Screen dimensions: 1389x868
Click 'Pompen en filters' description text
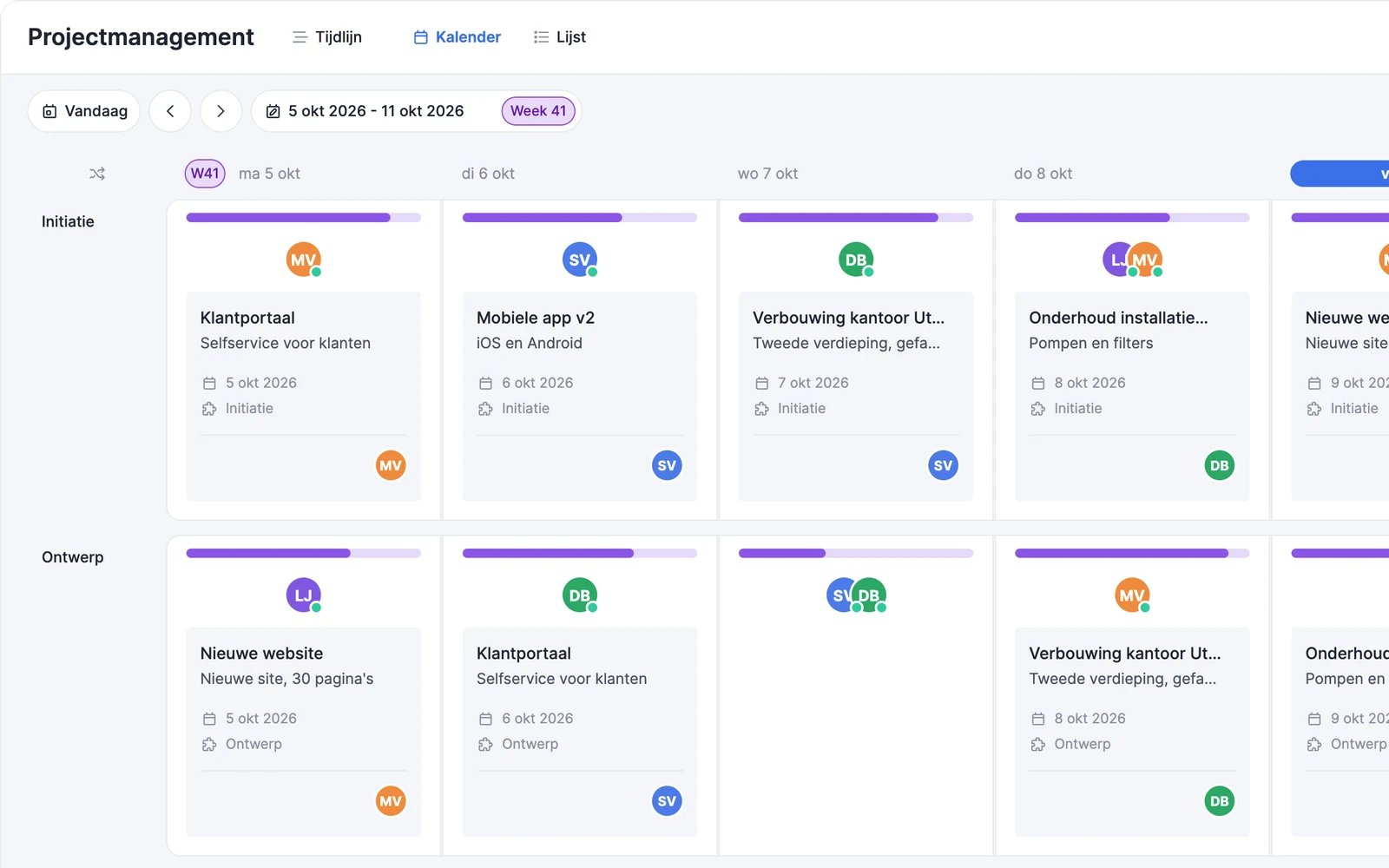[x=1091, y=343]
